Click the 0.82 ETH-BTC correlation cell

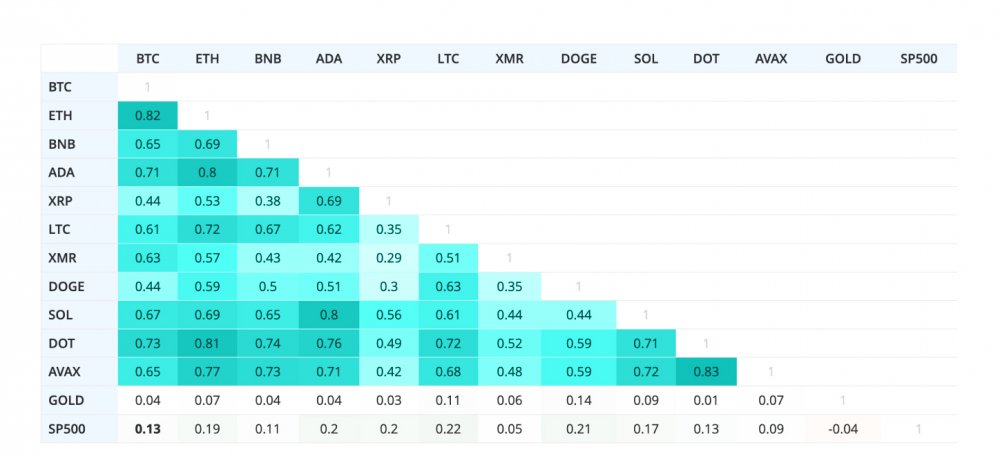click(147, 116)
